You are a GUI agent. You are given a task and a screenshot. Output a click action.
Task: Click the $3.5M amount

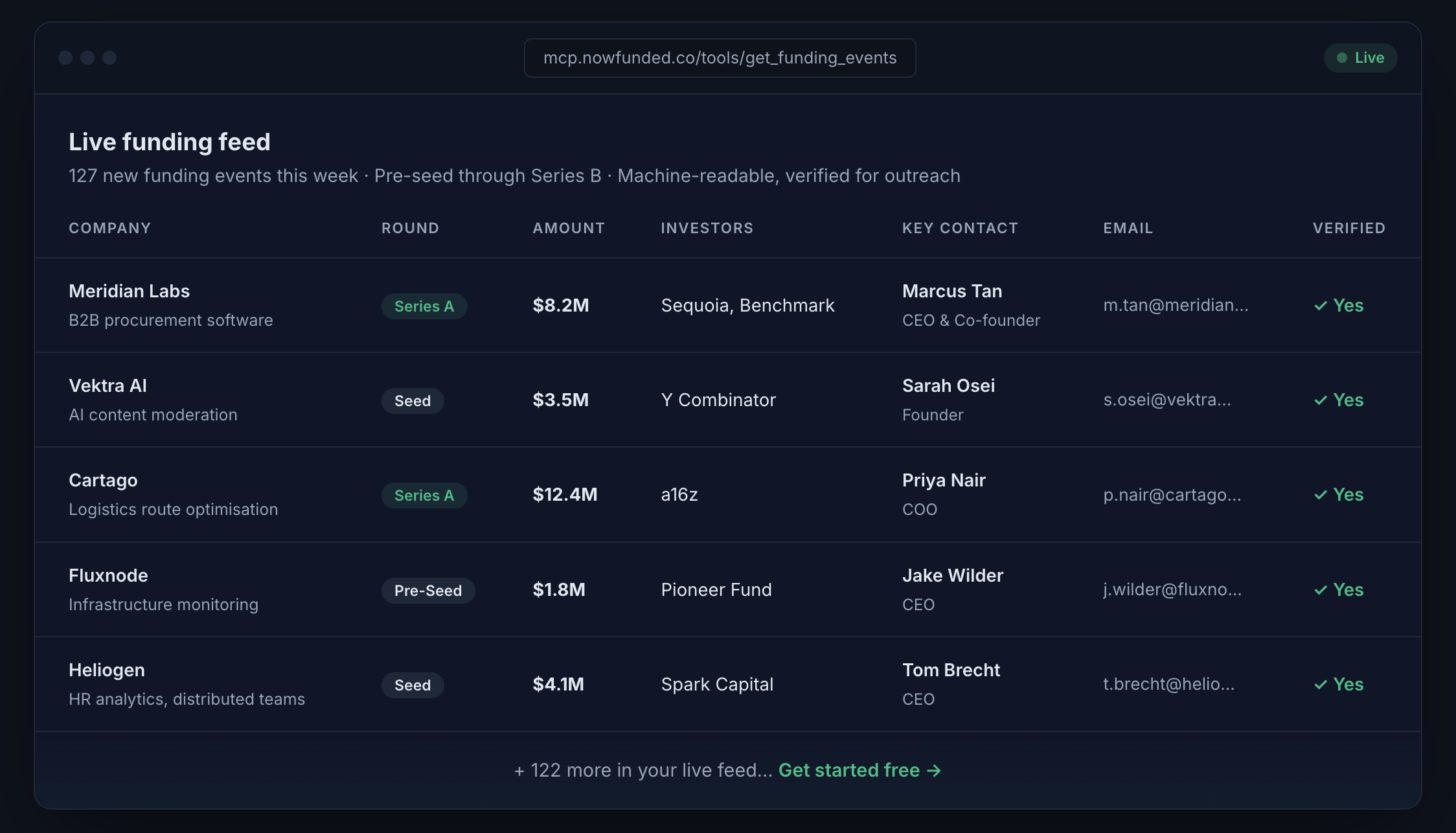coord(561,400)
